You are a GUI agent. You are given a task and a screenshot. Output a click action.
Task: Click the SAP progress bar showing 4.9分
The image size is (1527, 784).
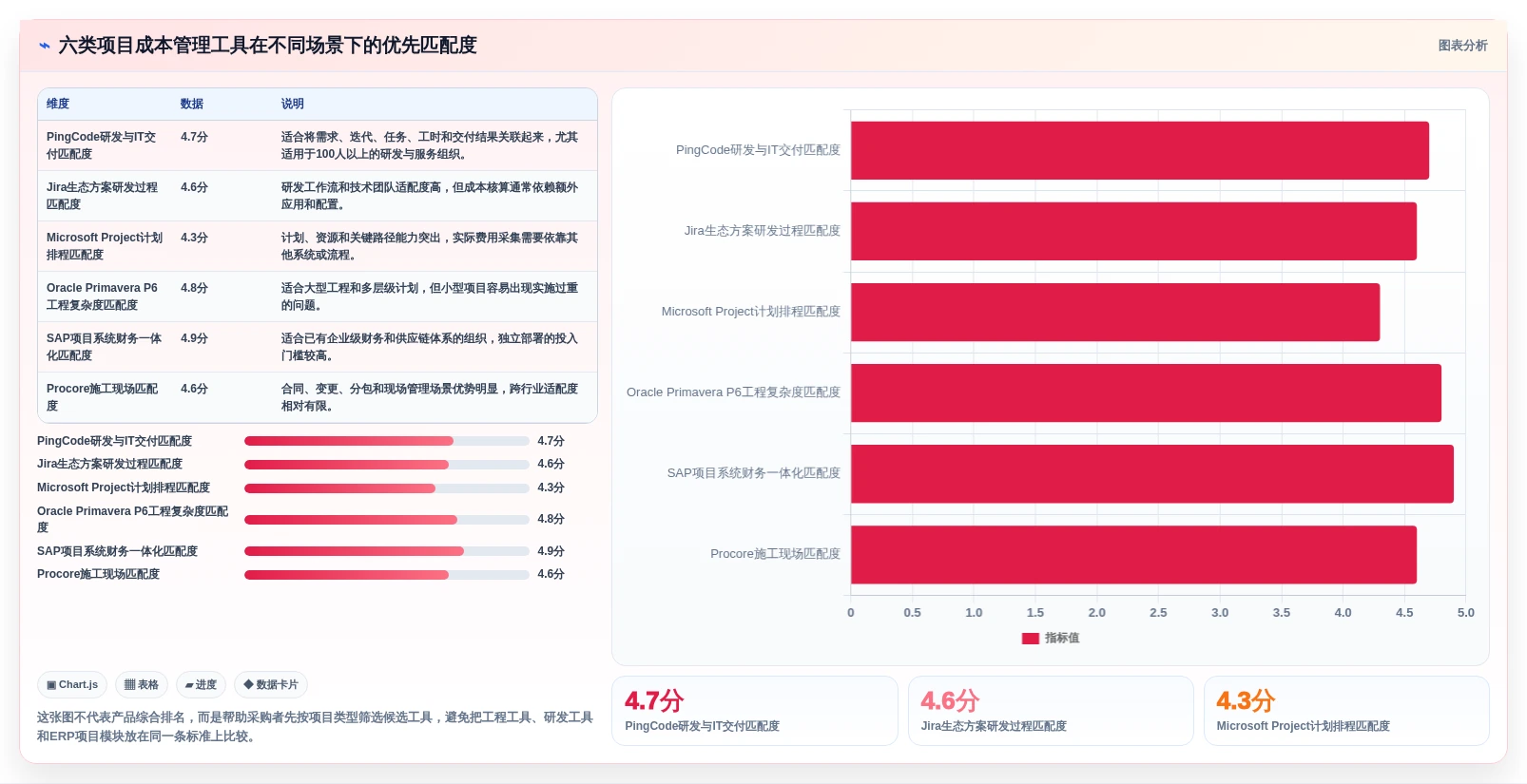(387, 551)
